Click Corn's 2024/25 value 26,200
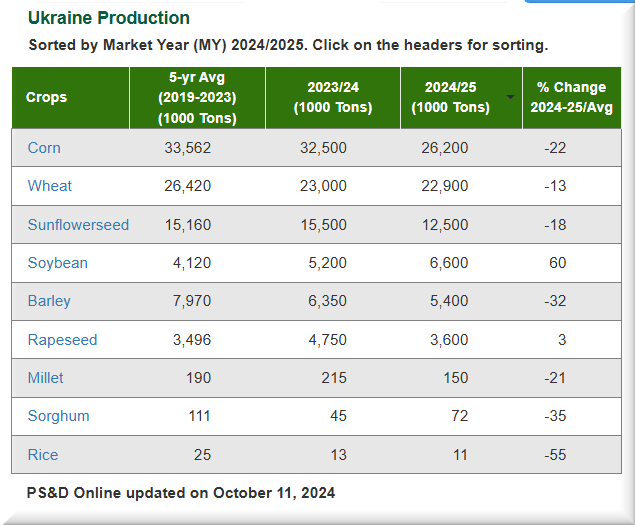The width and height of the screenshot is (635, 525). [x=443, y=148]
